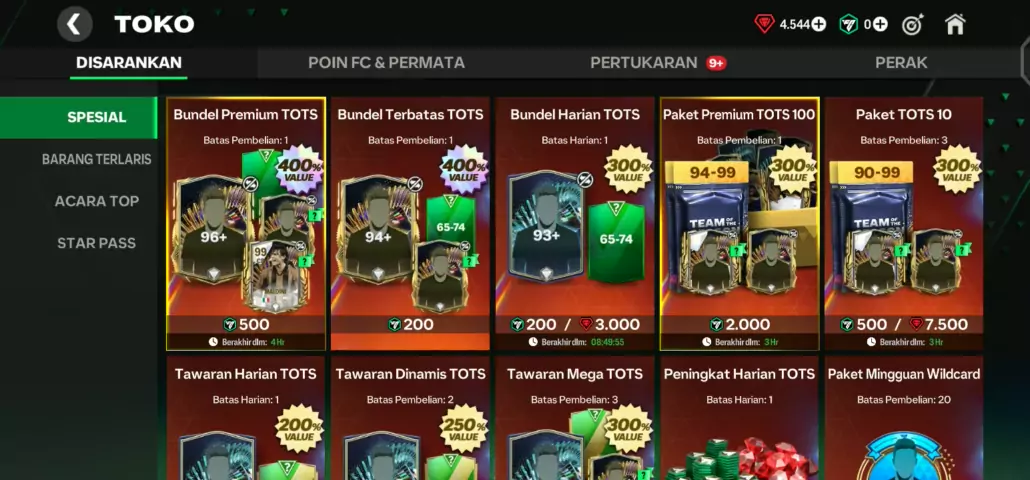Viewport: 1030px width, 480px height.
Task: Go back using the arrow button
Action: (x=74, y=24)
